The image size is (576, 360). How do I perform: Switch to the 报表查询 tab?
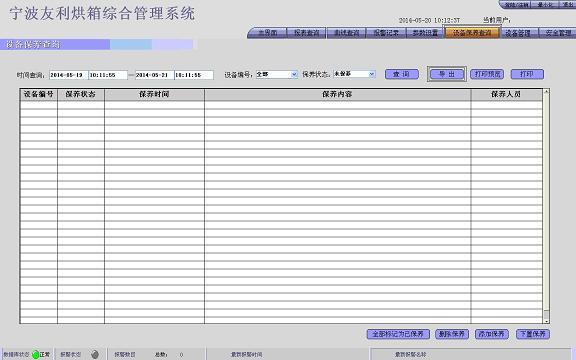click(306, 33)
